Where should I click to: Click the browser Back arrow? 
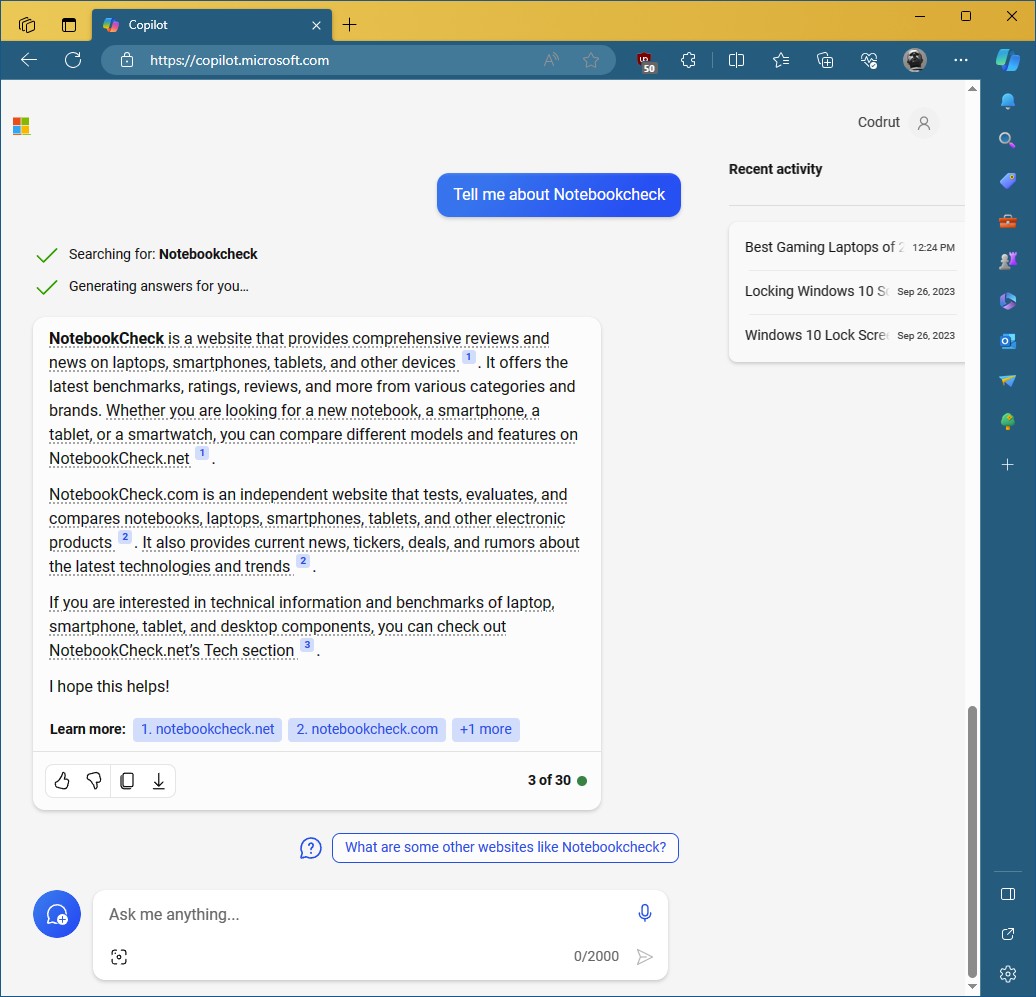coord(29,60)
